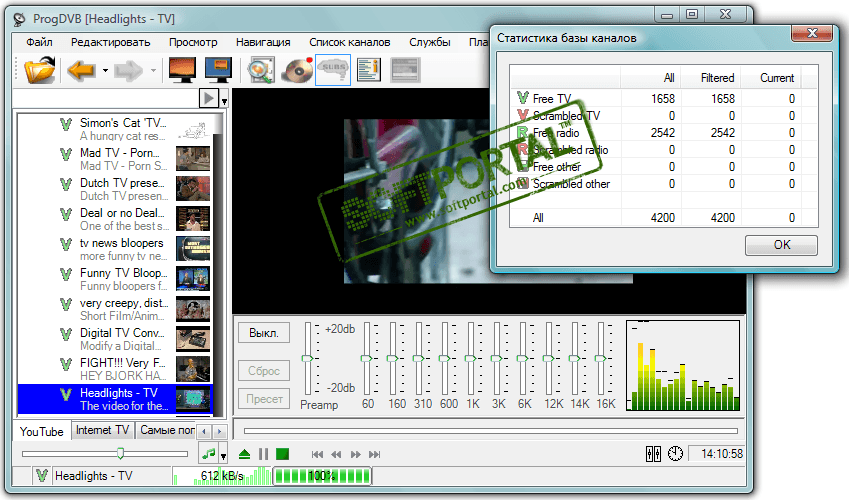
Task: Fast forward the video playback
Action: [x=355, y=454]
